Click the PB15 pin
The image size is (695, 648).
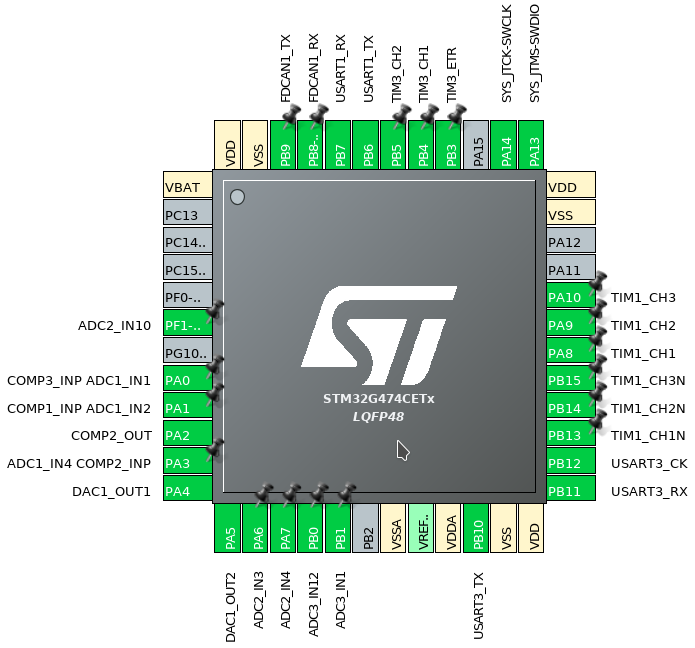pos(571,379)
